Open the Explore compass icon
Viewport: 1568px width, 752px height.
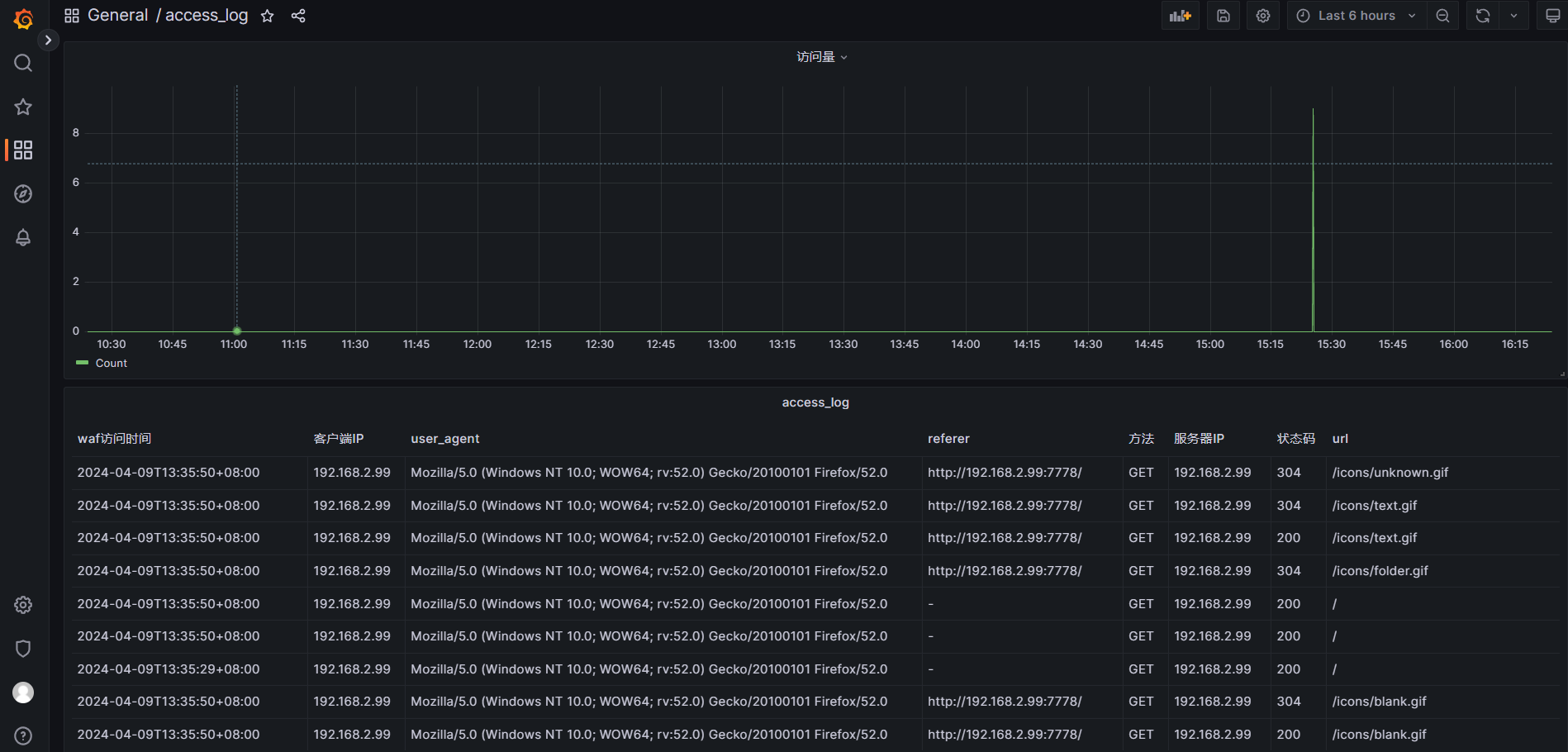point(23,193)
